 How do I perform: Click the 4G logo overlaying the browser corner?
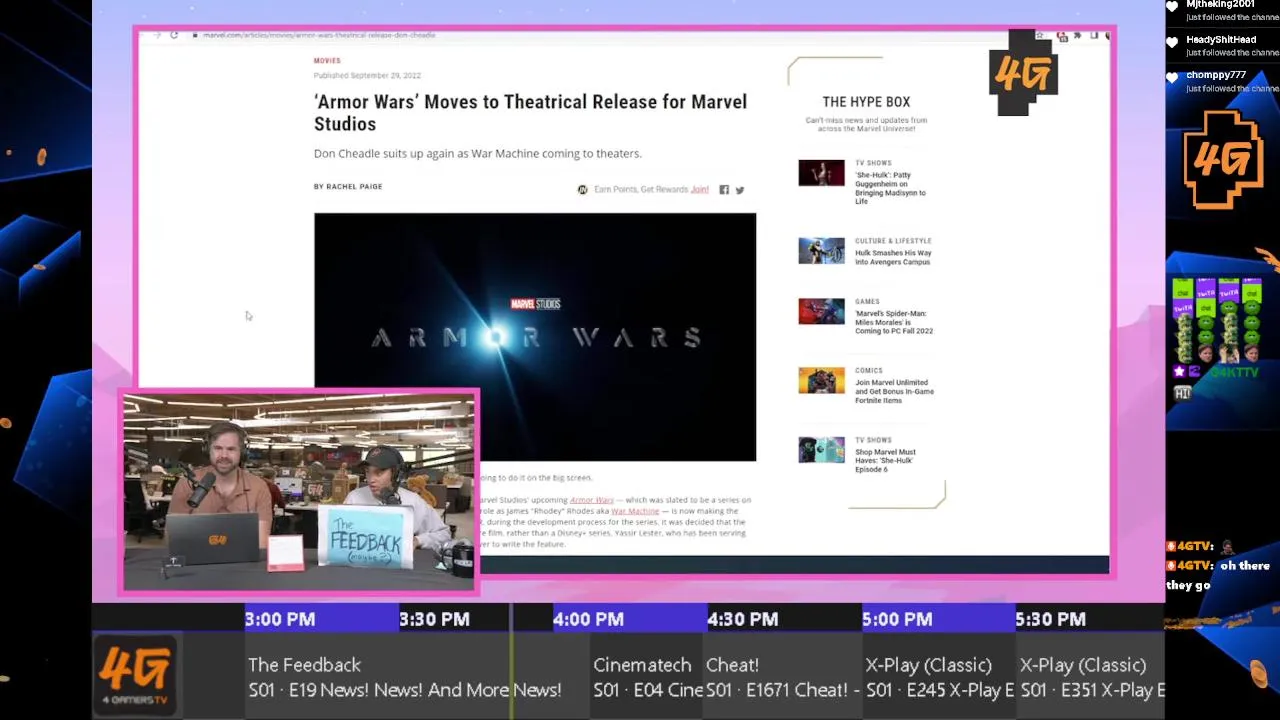[1024, 73]
